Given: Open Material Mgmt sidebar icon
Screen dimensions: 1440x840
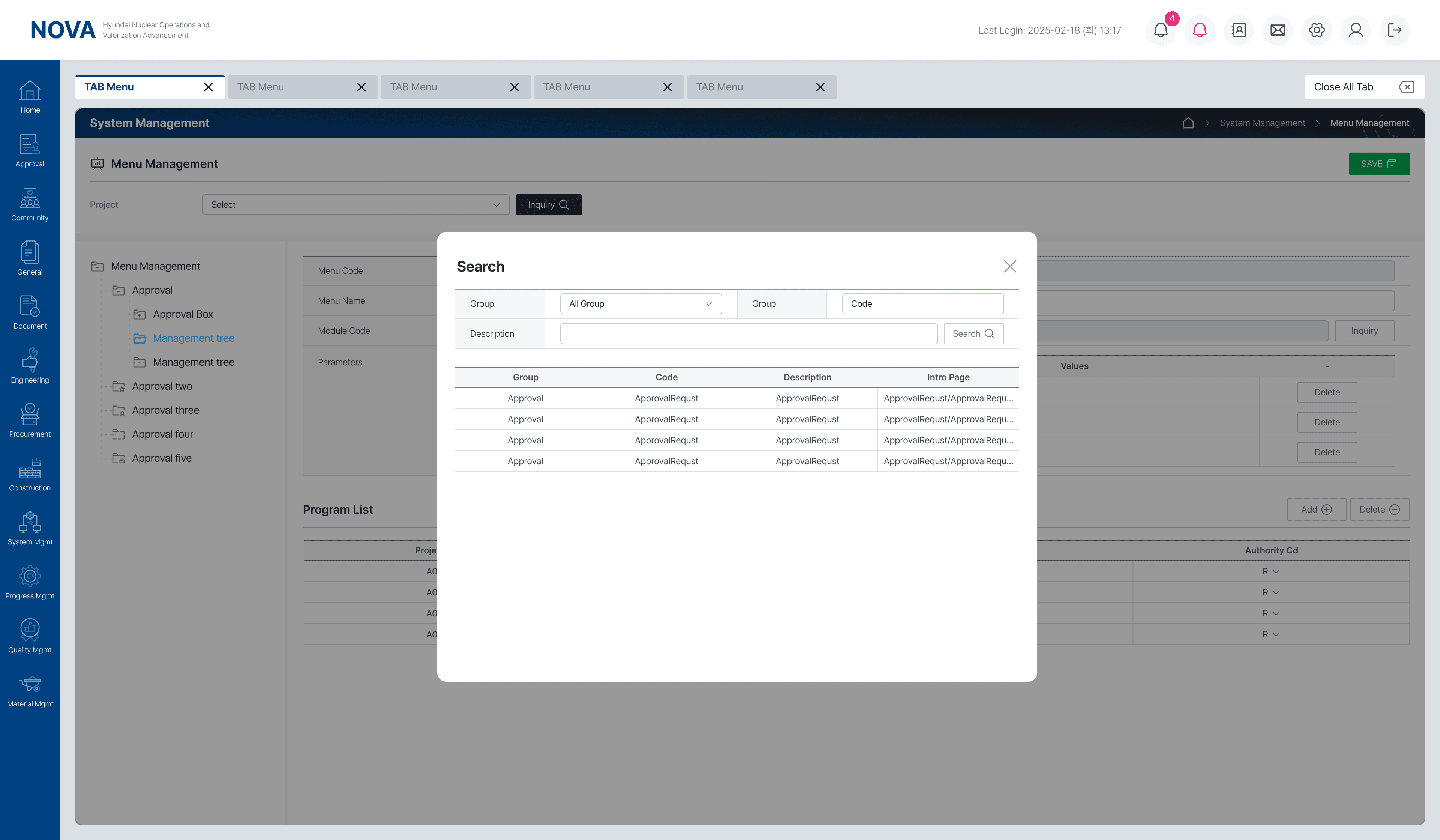Looking at the screenshot, I should tap(30, 690).
